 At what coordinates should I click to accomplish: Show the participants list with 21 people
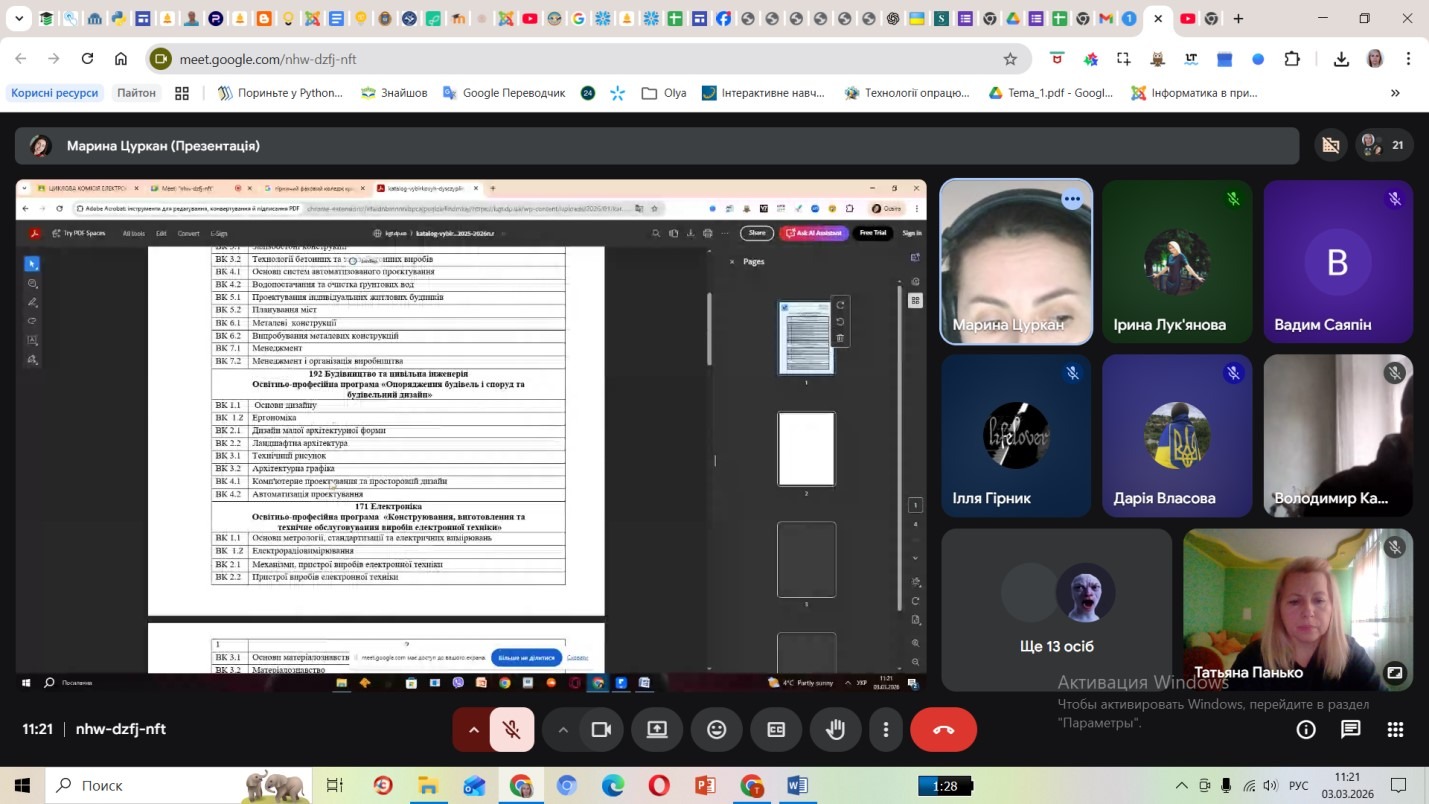(1382, 145)
